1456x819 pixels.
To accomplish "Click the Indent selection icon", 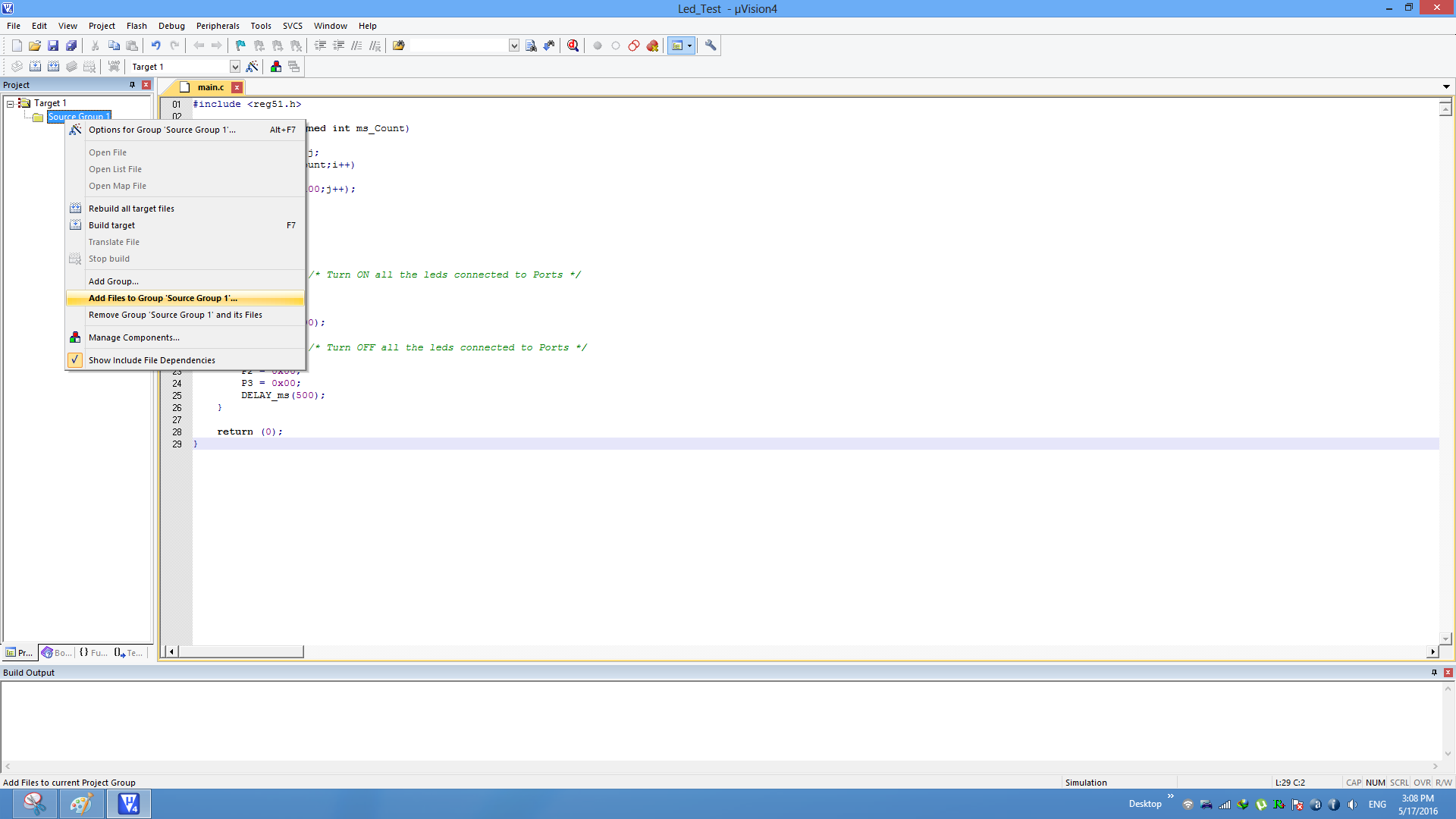I will click(x=320, y=45).
